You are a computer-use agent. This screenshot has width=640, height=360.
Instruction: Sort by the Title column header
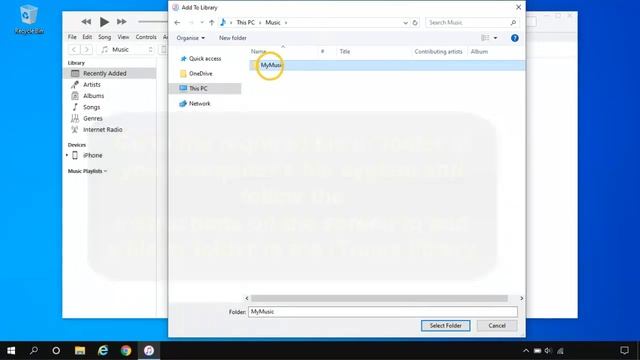point(345,51)
